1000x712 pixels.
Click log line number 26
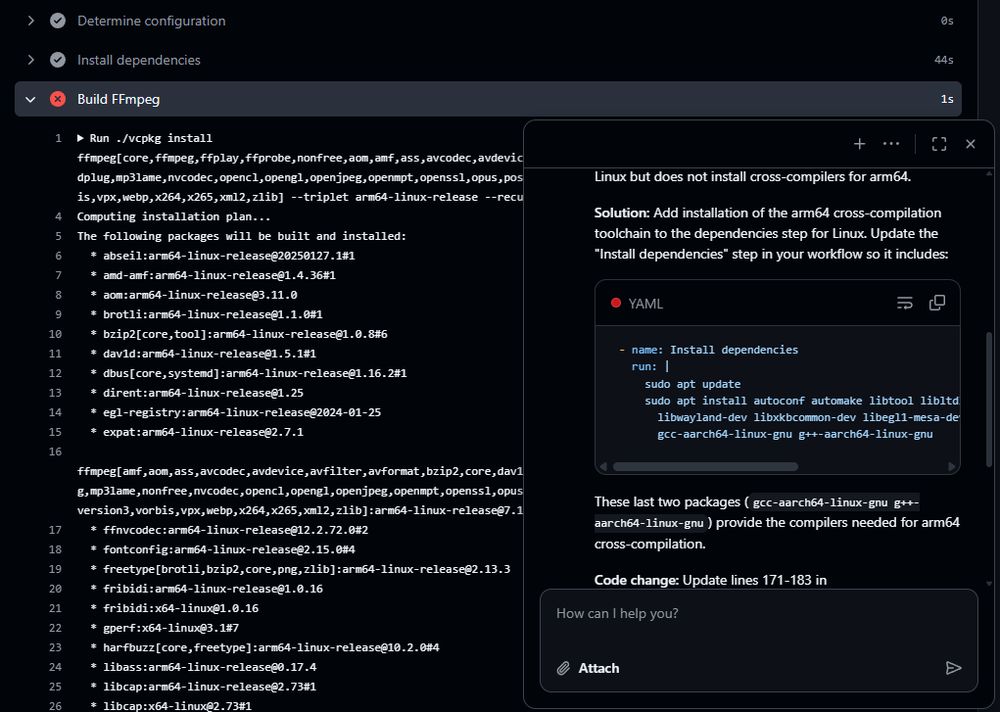pyautogui.click(x=55, y=706)
